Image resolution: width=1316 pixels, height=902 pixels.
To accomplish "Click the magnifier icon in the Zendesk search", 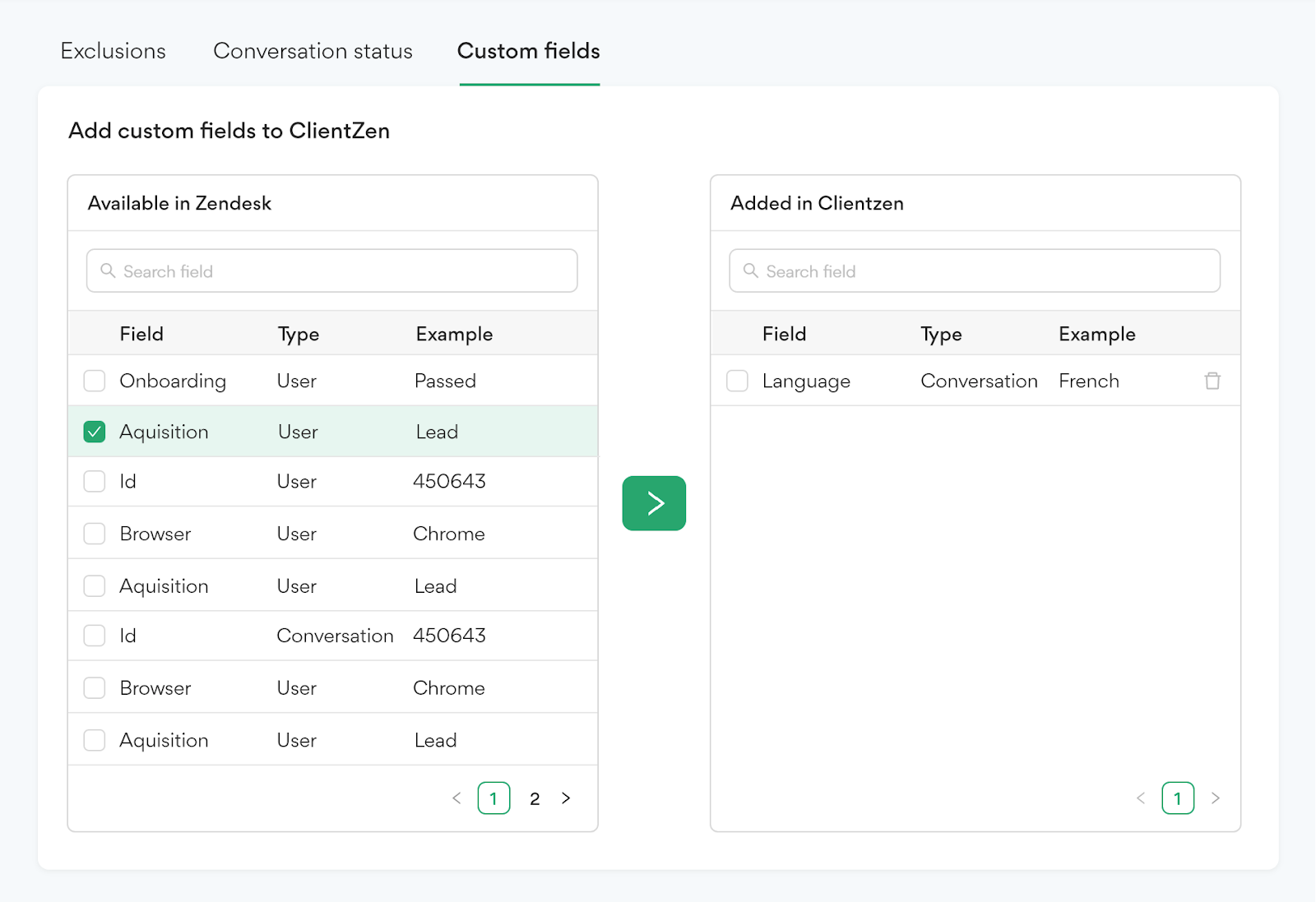I will pos(108,271).
